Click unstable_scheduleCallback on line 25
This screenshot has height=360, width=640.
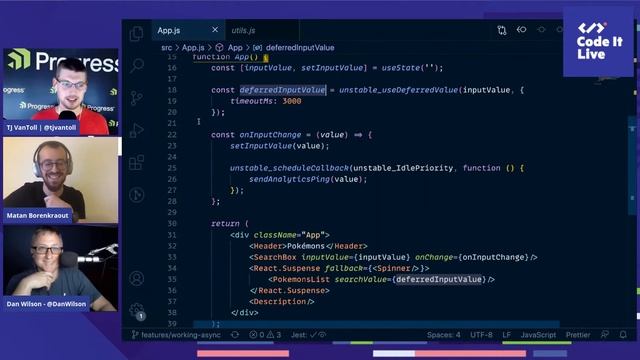click(289, 168)
